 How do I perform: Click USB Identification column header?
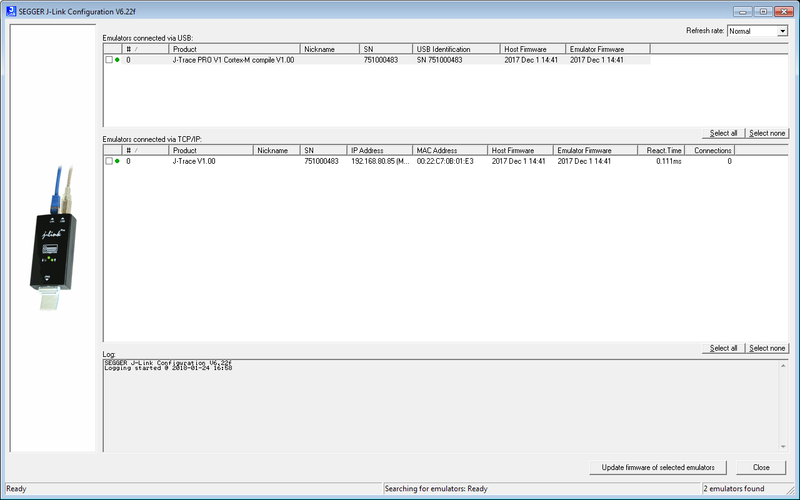[x=456, y=49]
